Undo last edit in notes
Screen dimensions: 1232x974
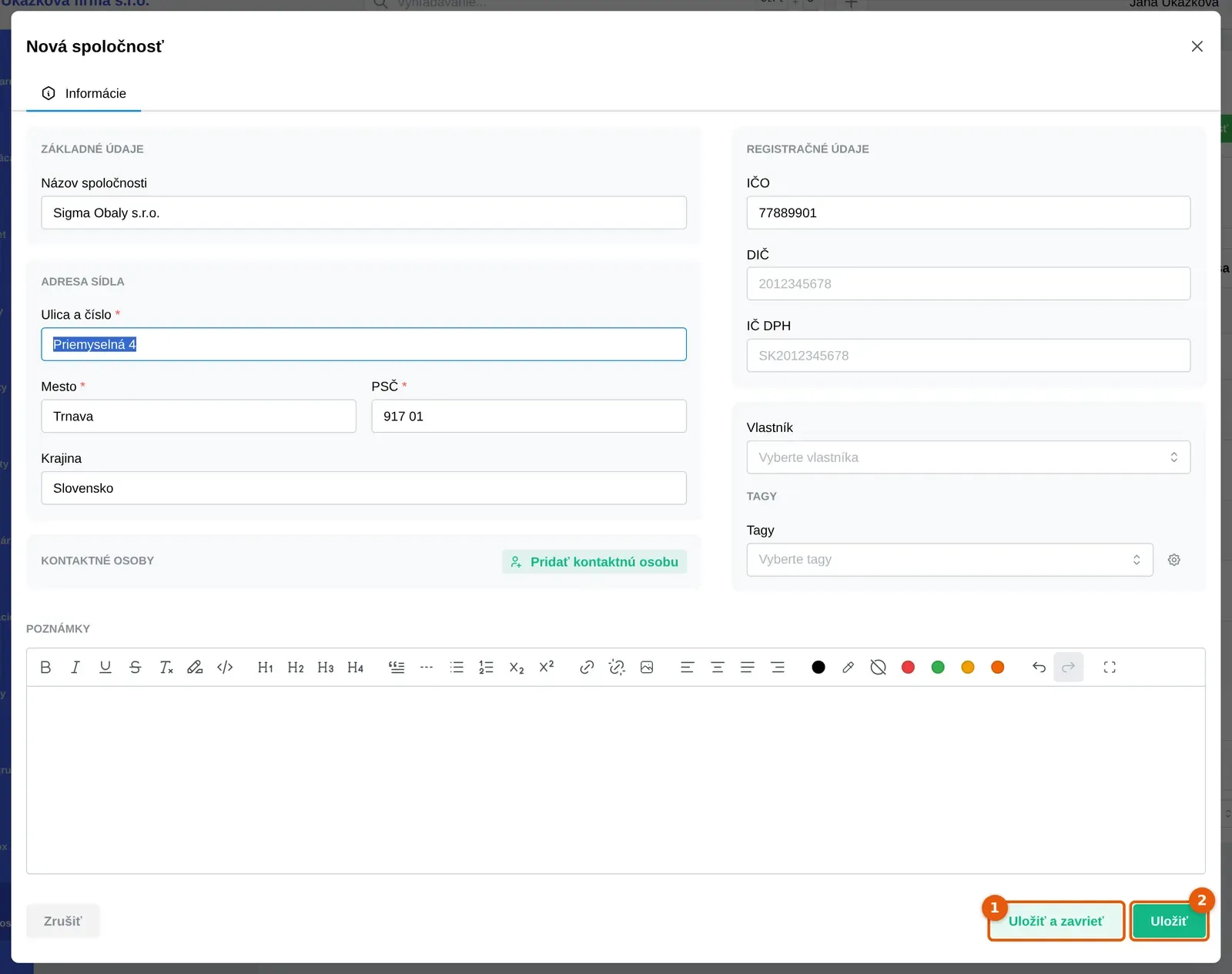tap(1039, 668)
